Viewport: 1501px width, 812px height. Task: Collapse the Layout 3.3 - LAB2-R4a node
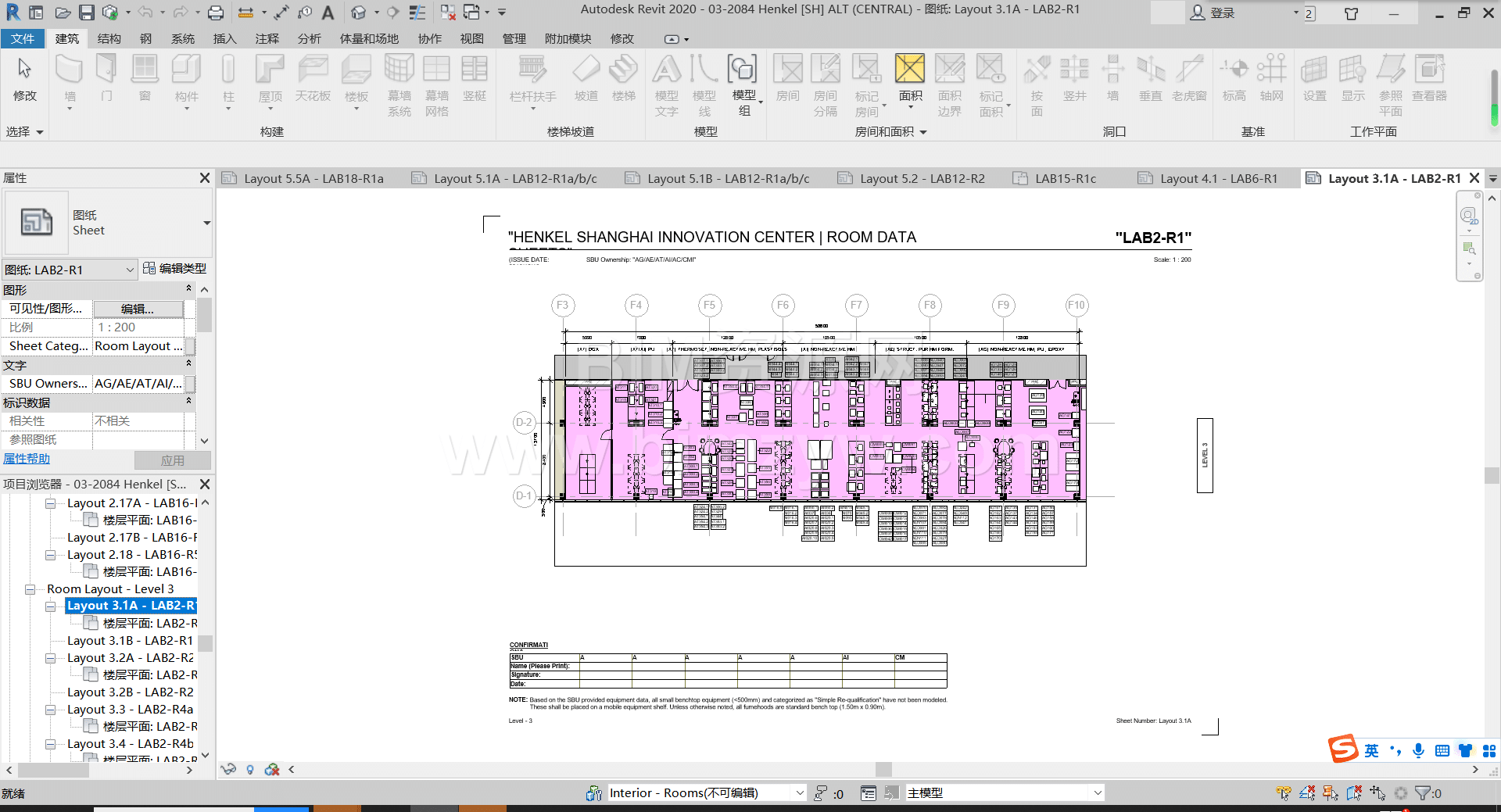point(51,710)
